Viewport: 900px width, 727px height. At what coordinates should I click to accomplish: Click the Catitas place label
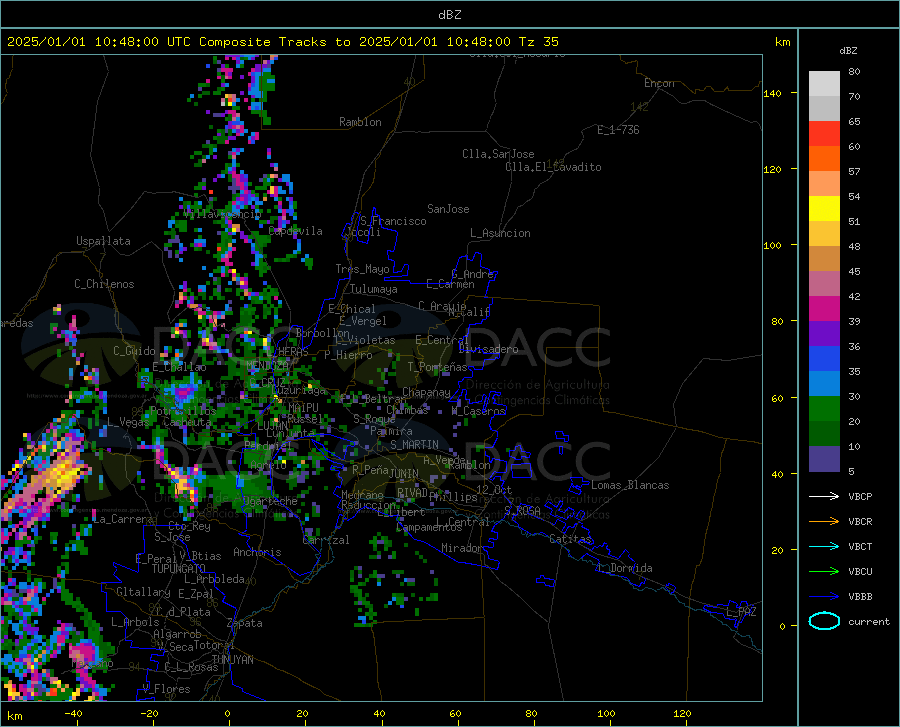[x=570, y=539]
